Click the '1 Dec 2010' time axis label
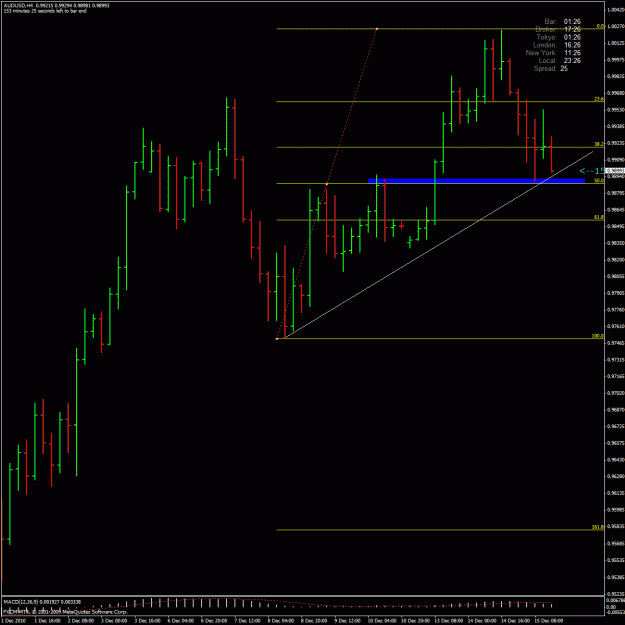Viewport: 625px width, 625px height. click(x=14, y=621)
